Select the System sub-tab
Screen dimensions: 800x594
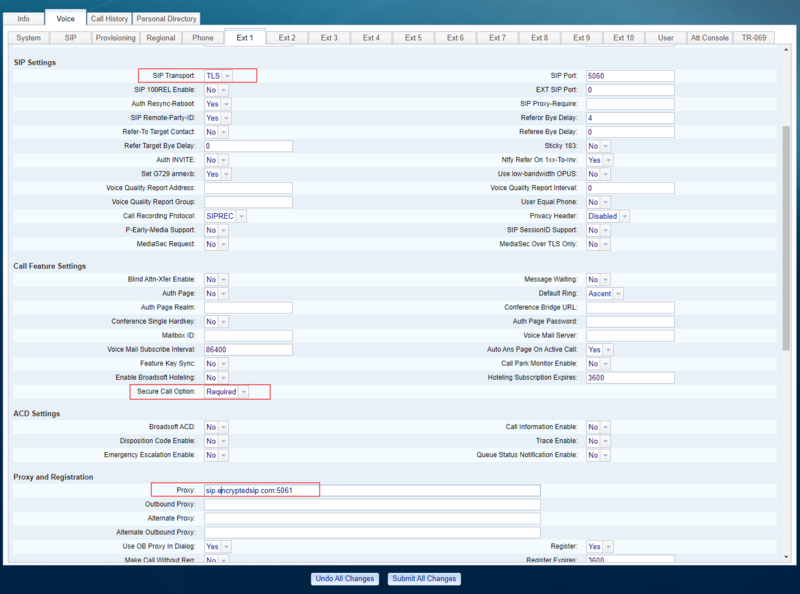pos(29,38)
